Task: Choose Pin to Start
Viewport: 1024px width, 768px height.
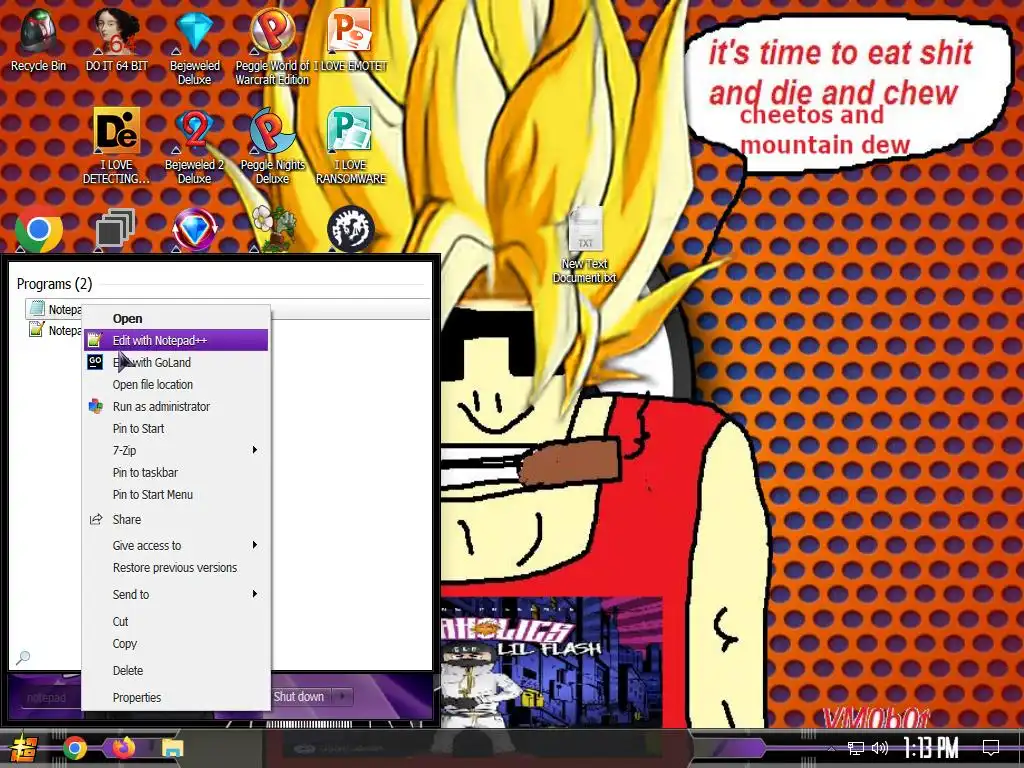Action: coord(176,428)
